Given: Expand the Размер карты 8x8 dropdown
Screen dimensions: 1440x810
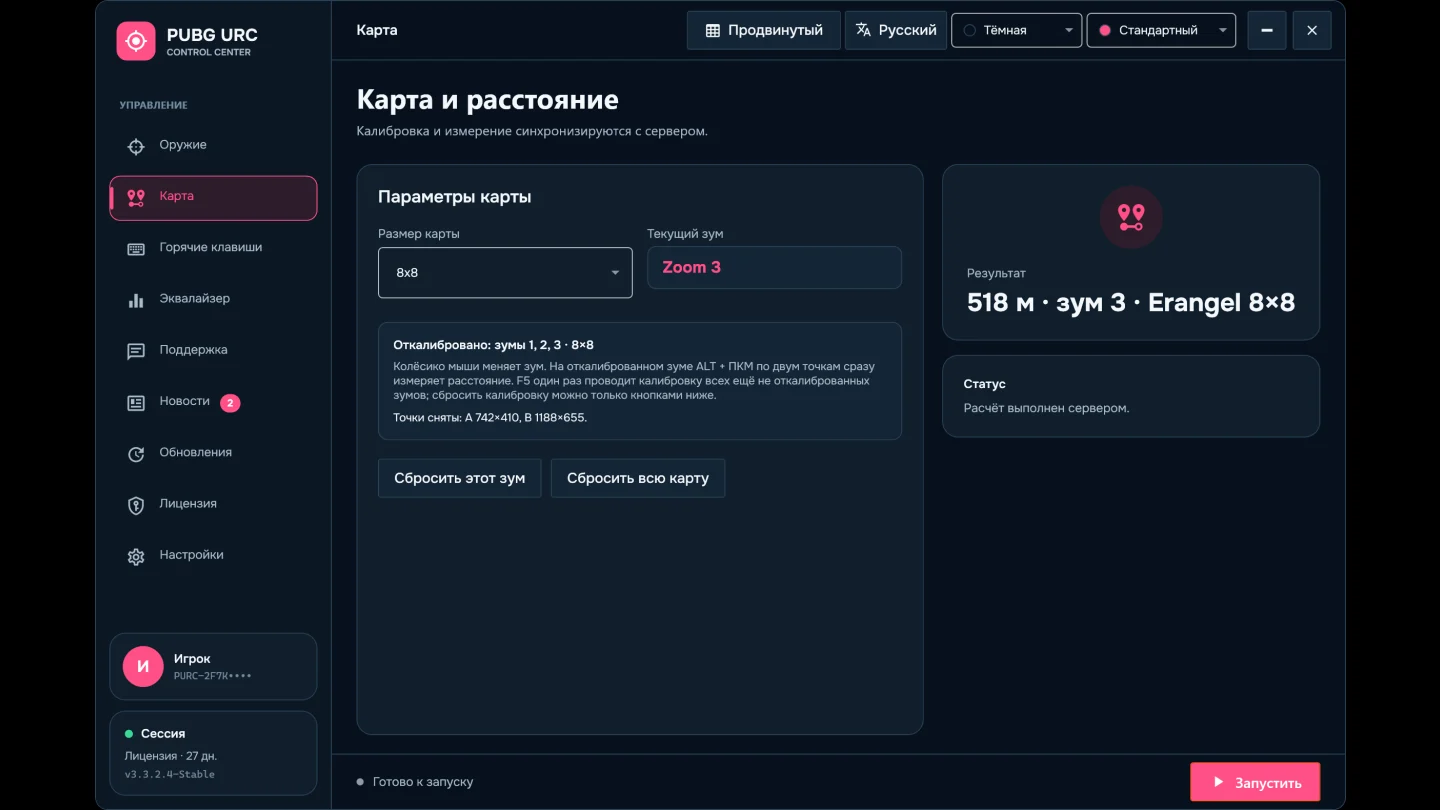Looking at the screenshot, I should (505, 272).
